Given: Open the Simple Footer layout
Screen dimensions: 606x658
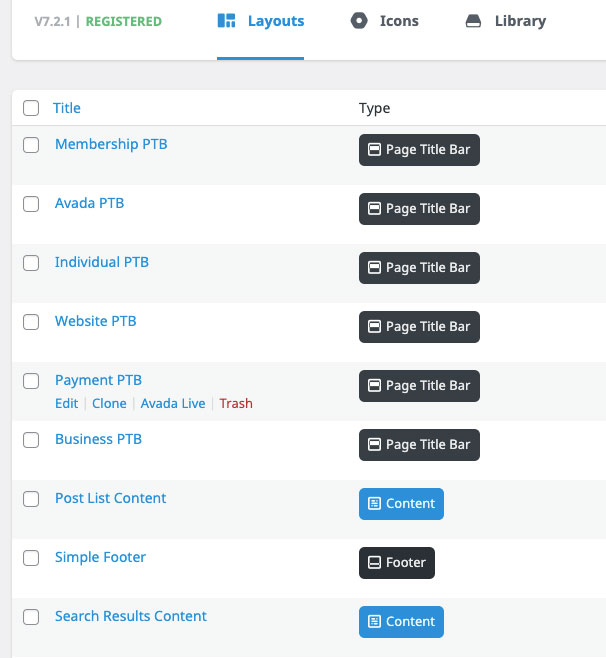Looking at the screenshot, I should click(101, 557).
